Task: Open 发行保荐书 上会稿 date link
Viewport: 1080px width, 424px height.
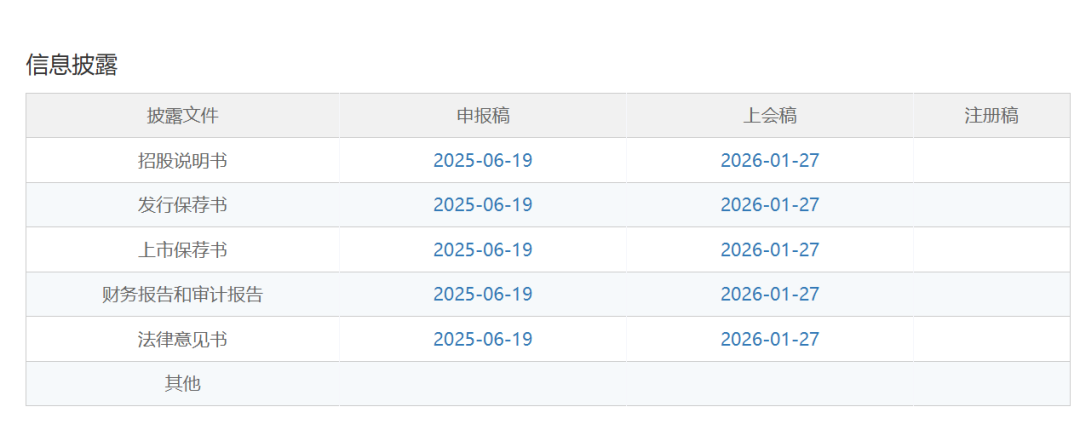Action: pyautogui.click(x=770, y=205)
